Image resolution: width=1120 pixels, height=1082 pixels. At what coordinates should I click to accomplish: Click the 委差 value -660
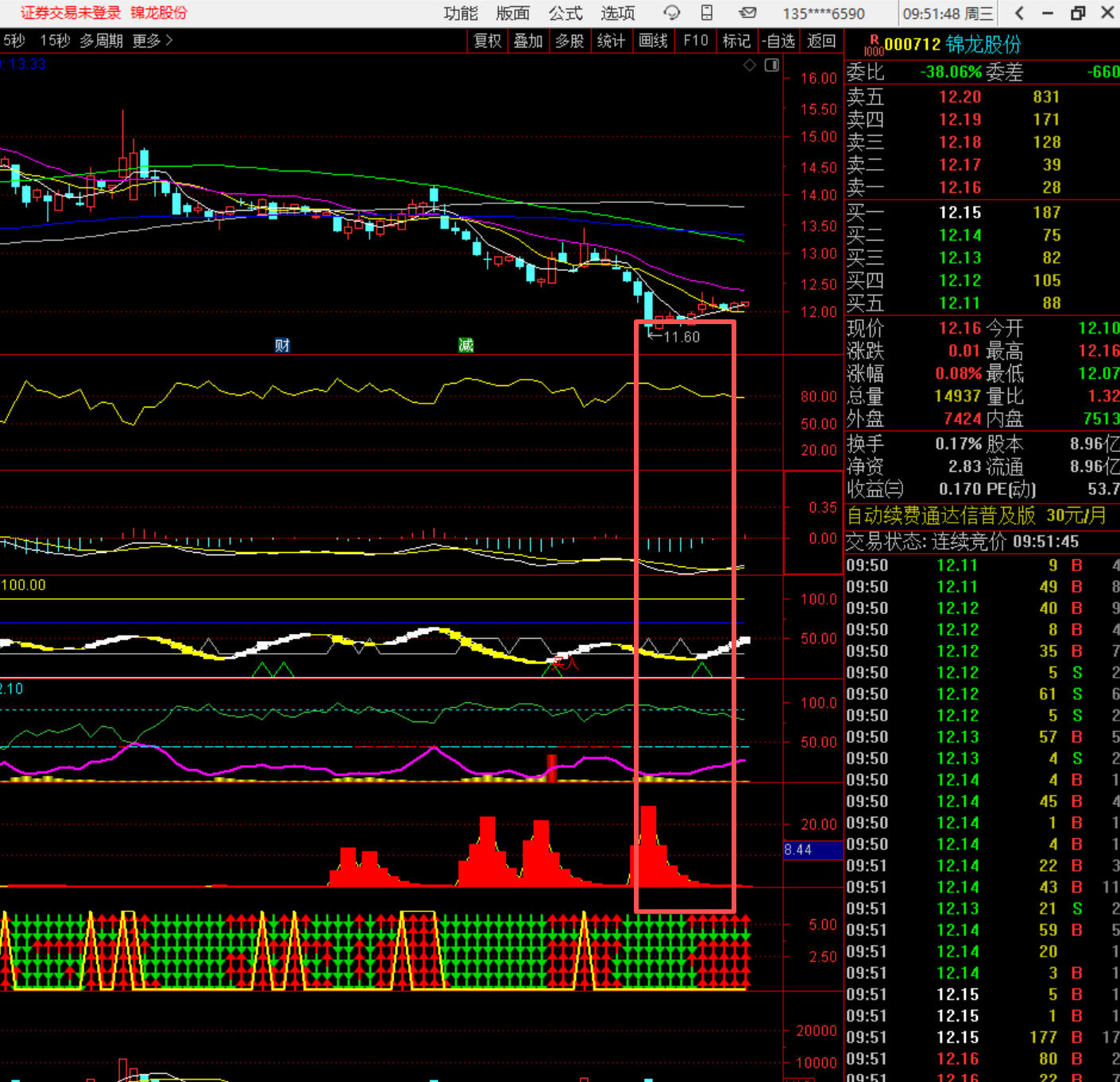(1103, 72)
